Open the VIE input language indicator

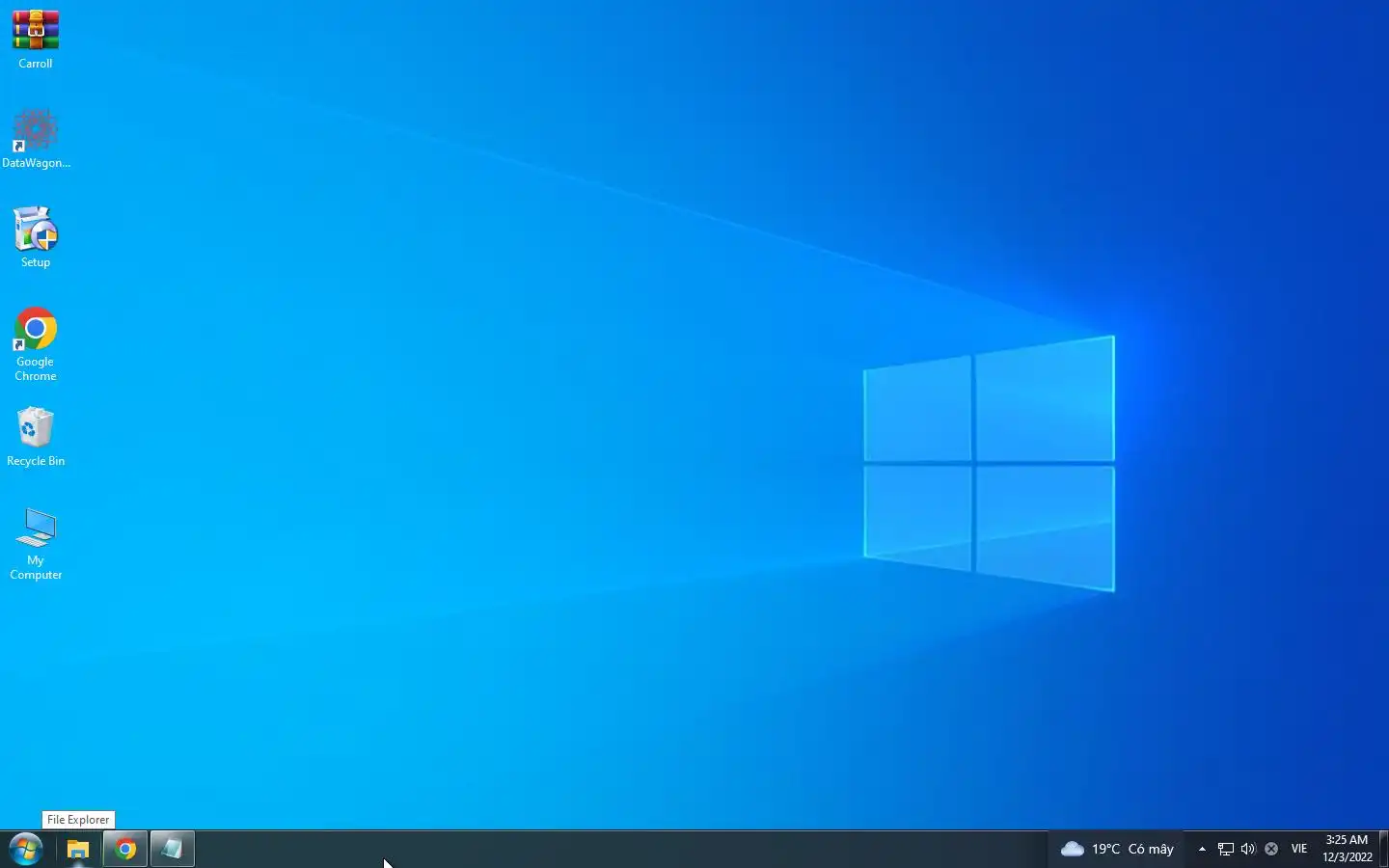click(1299, 849)
